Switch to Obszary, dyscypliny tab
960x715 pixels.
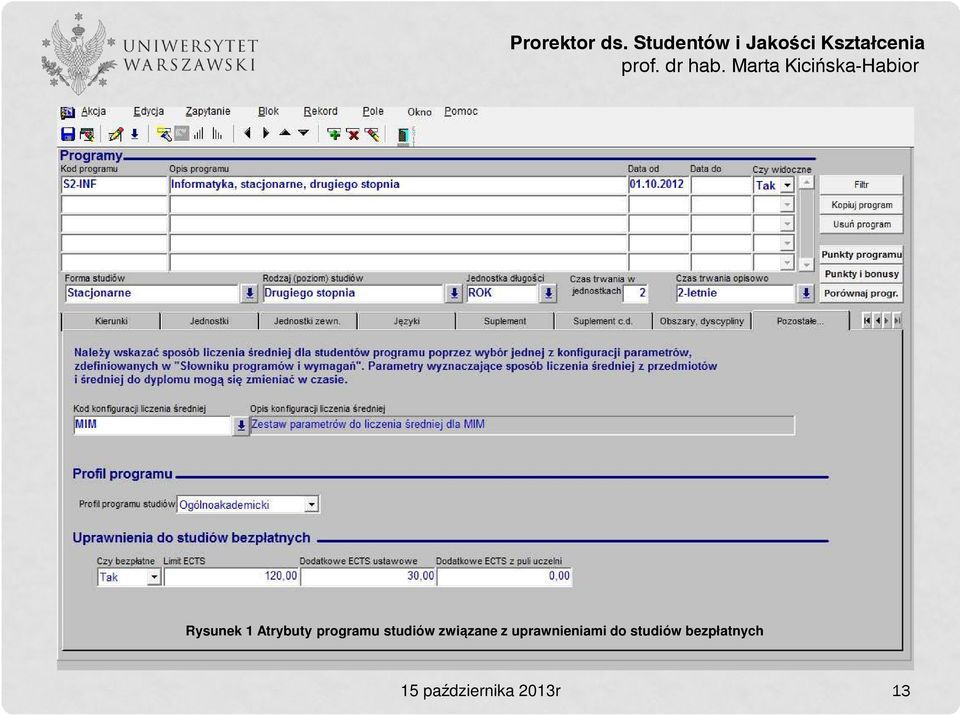[702, 321]
